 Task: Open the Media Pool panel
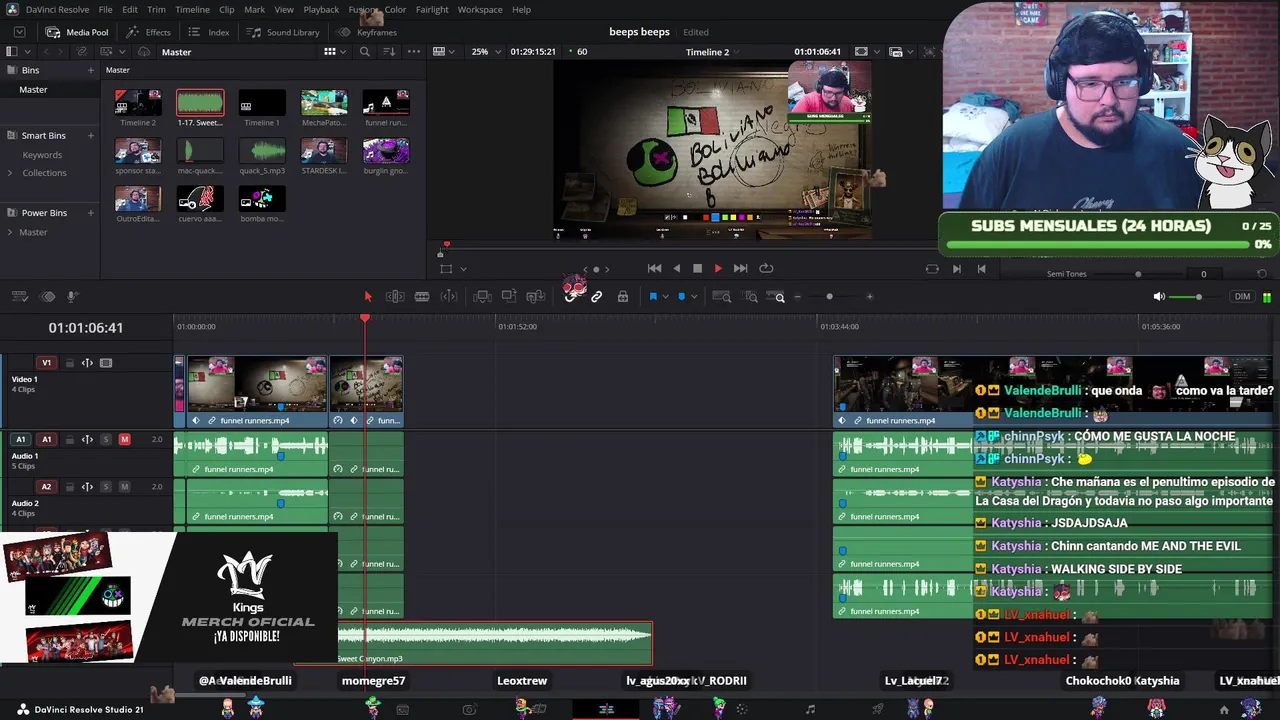[77, 32]
